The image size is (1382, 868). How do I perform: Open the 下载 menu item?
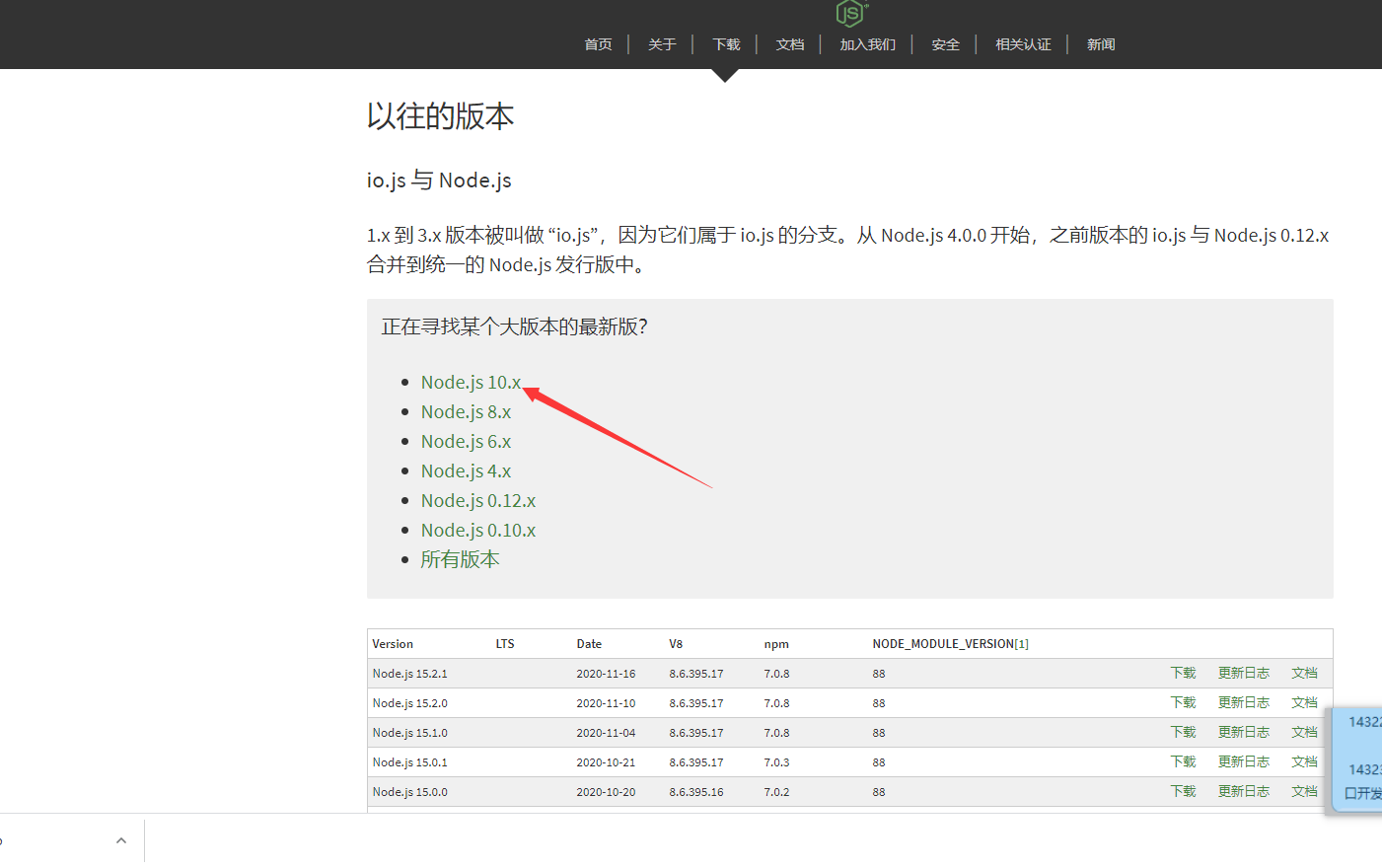click(725, 43)
